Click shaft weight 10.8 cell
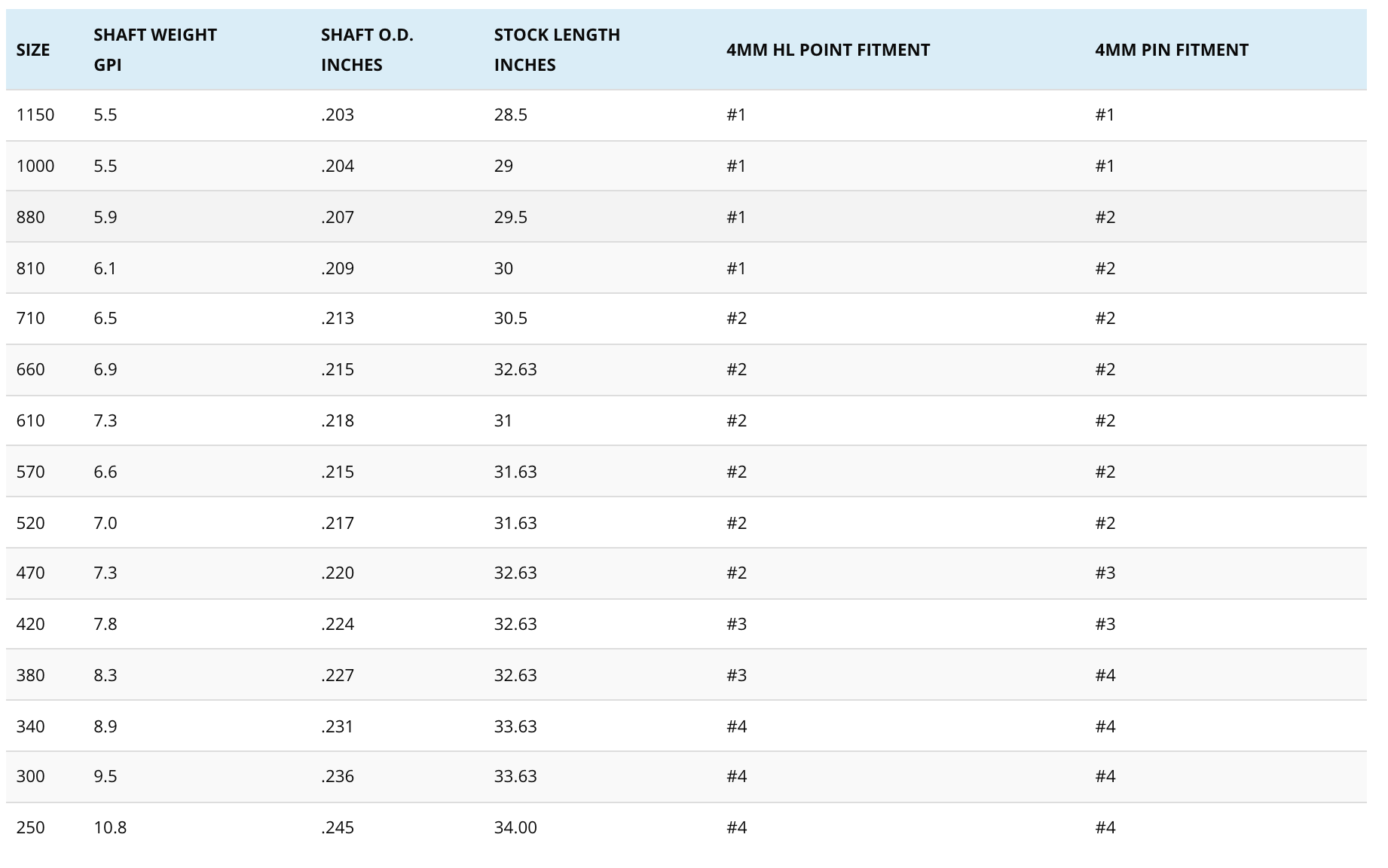This screenshot has width=1388, height=868. (x=110, y=827)
